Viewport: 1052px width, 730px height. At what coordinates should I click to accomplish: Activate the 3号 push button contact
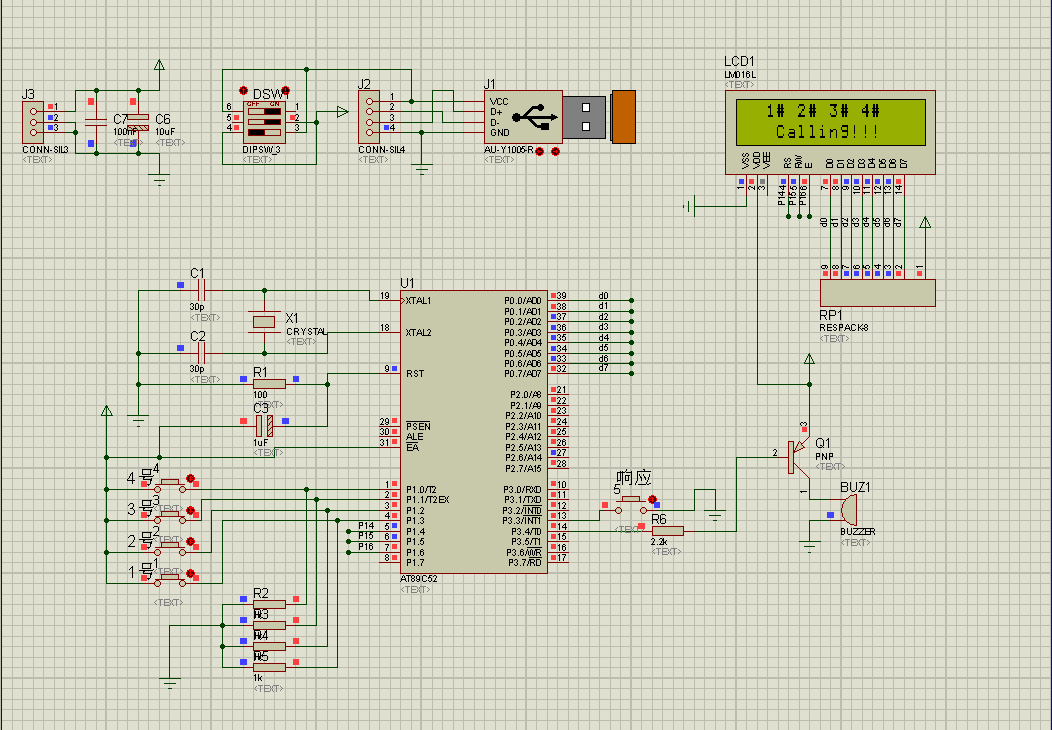pos(169,515)
